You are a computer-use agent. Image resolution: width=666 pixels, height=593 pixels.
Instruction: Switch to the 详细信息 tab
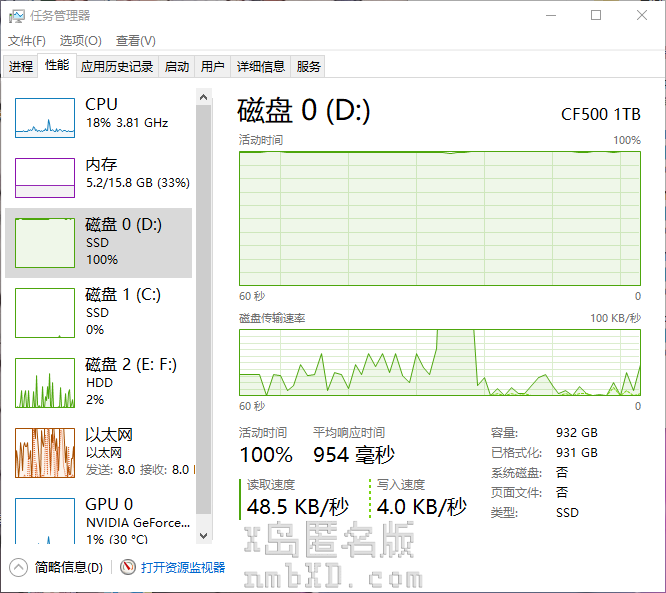[x=260, y=66]
